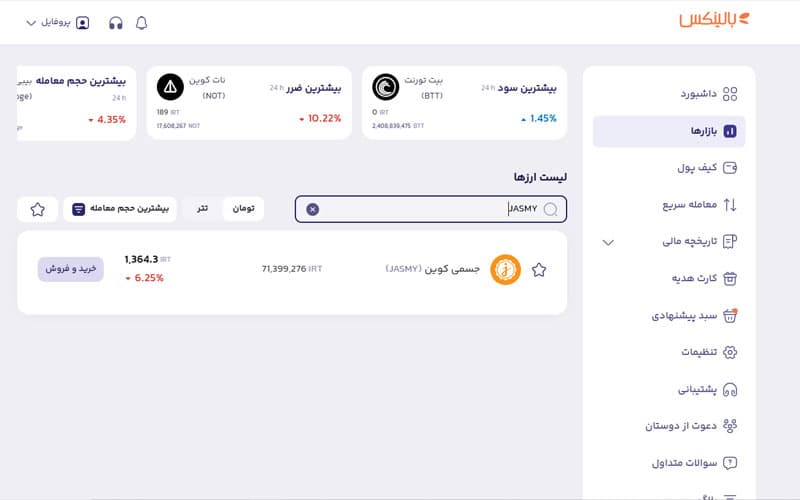The height and width of the screenshot is (500, 800).
Task: Click the buy and sell (خرید و فروش) button
Action: point(71,269)
